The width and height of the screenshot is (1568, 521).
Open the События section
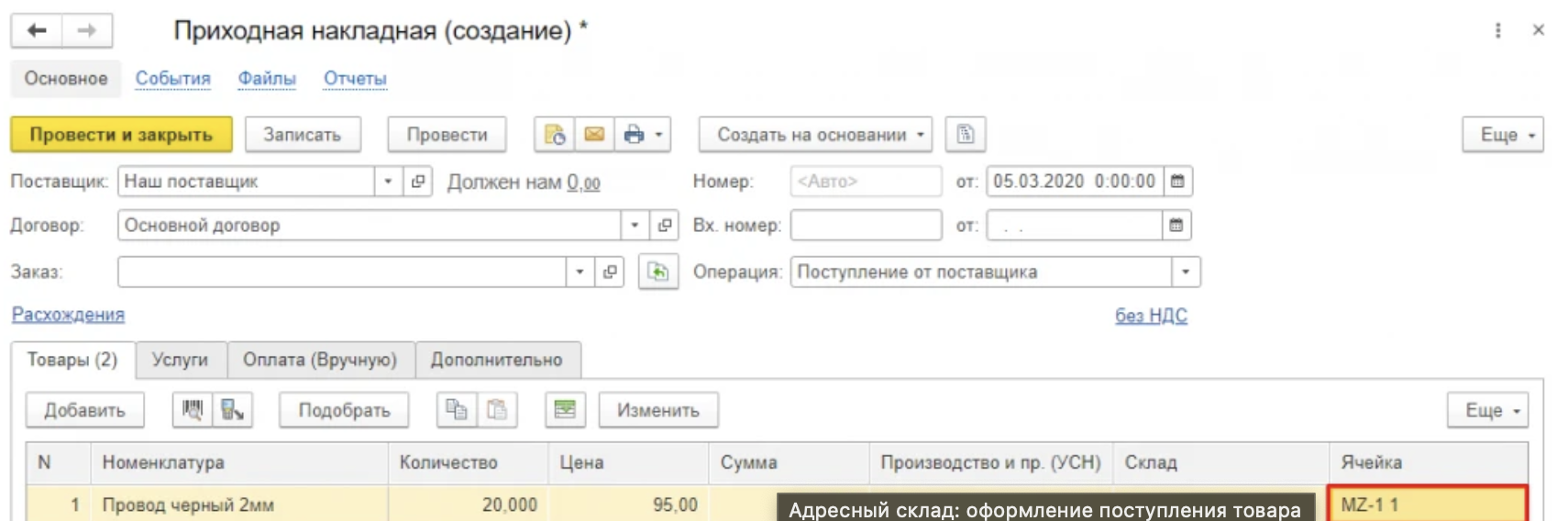click(172, 79)
